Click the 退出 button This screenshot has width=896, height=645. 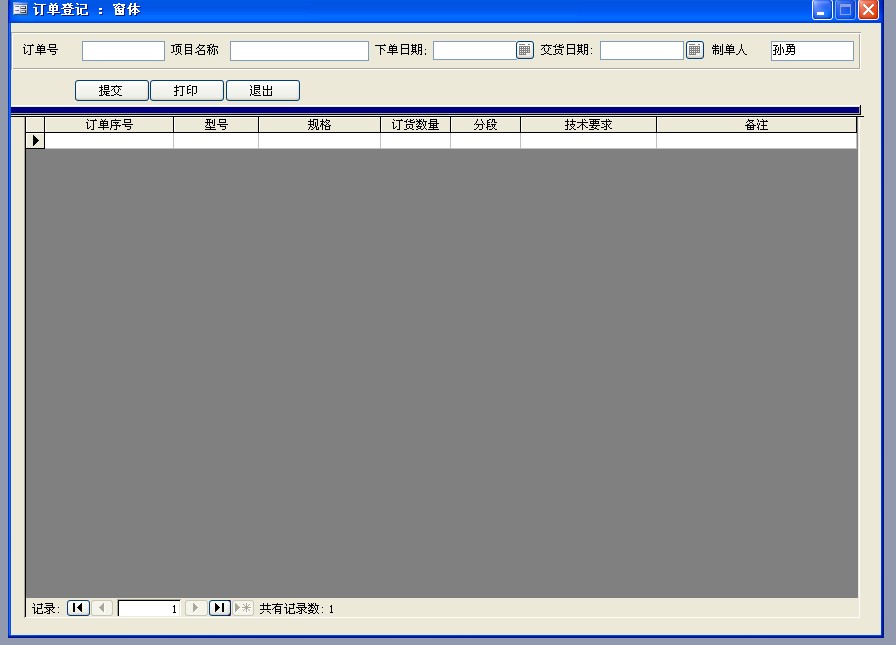tap(262, 91)
